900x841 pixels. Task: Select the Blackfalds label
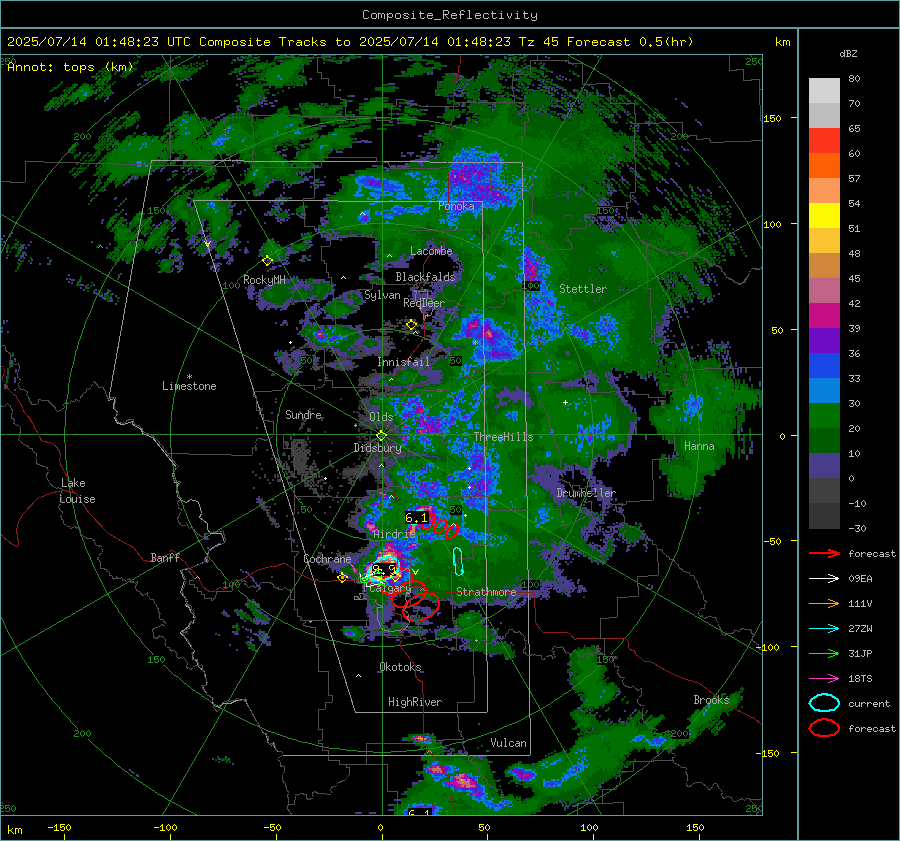(x=425, y=277)
